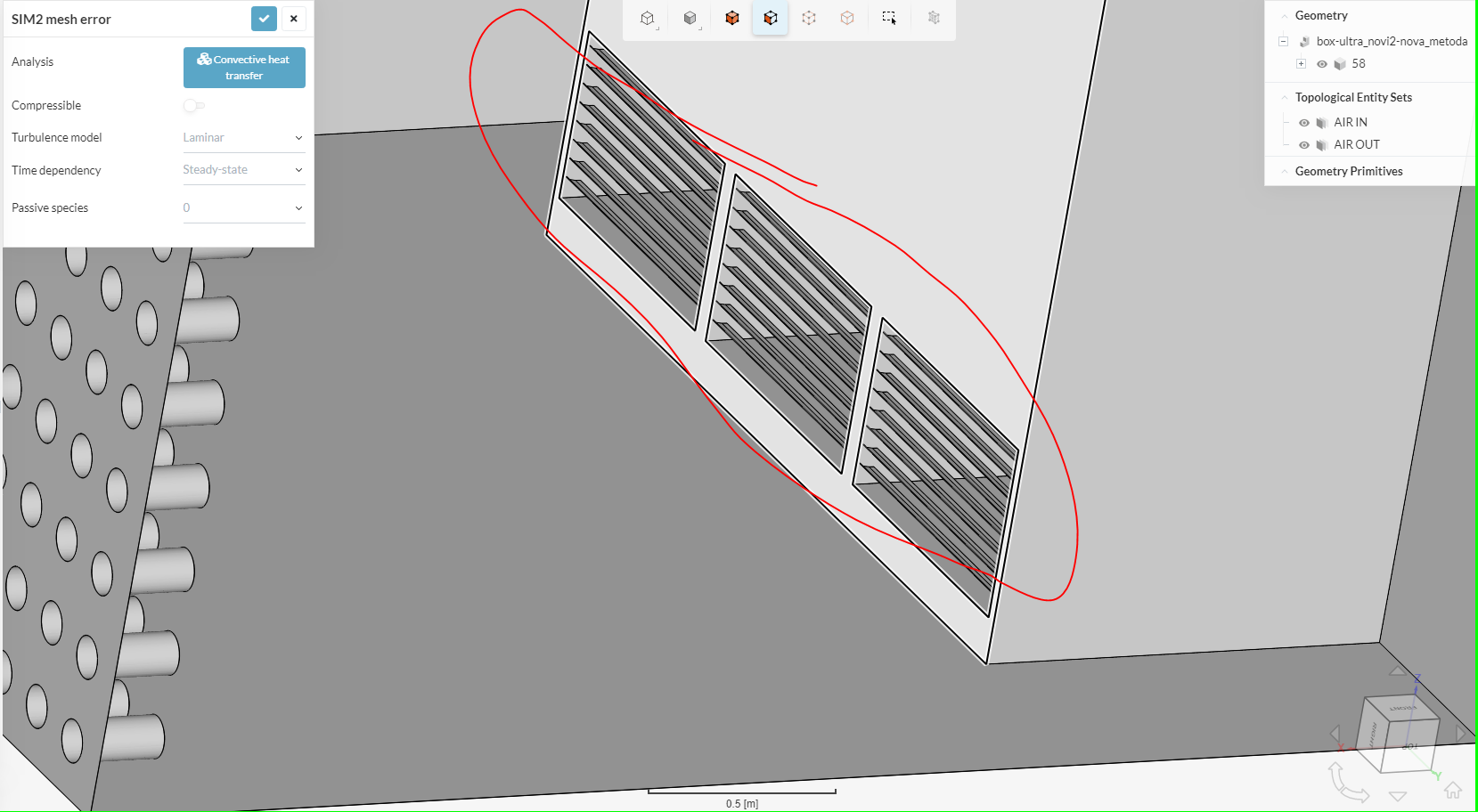Activate the select edges tool

(x=809, y=18)
